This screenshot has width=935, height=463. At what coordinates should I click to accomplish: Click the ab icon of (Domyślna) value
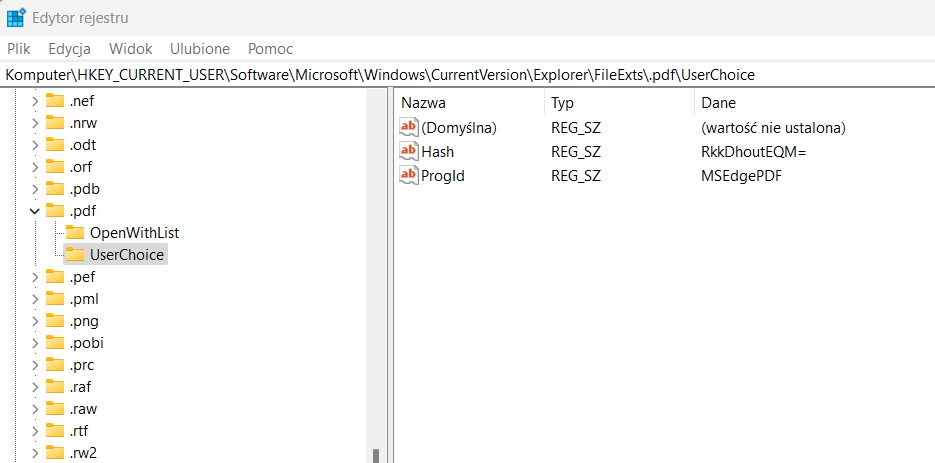[x=410, y=127]
